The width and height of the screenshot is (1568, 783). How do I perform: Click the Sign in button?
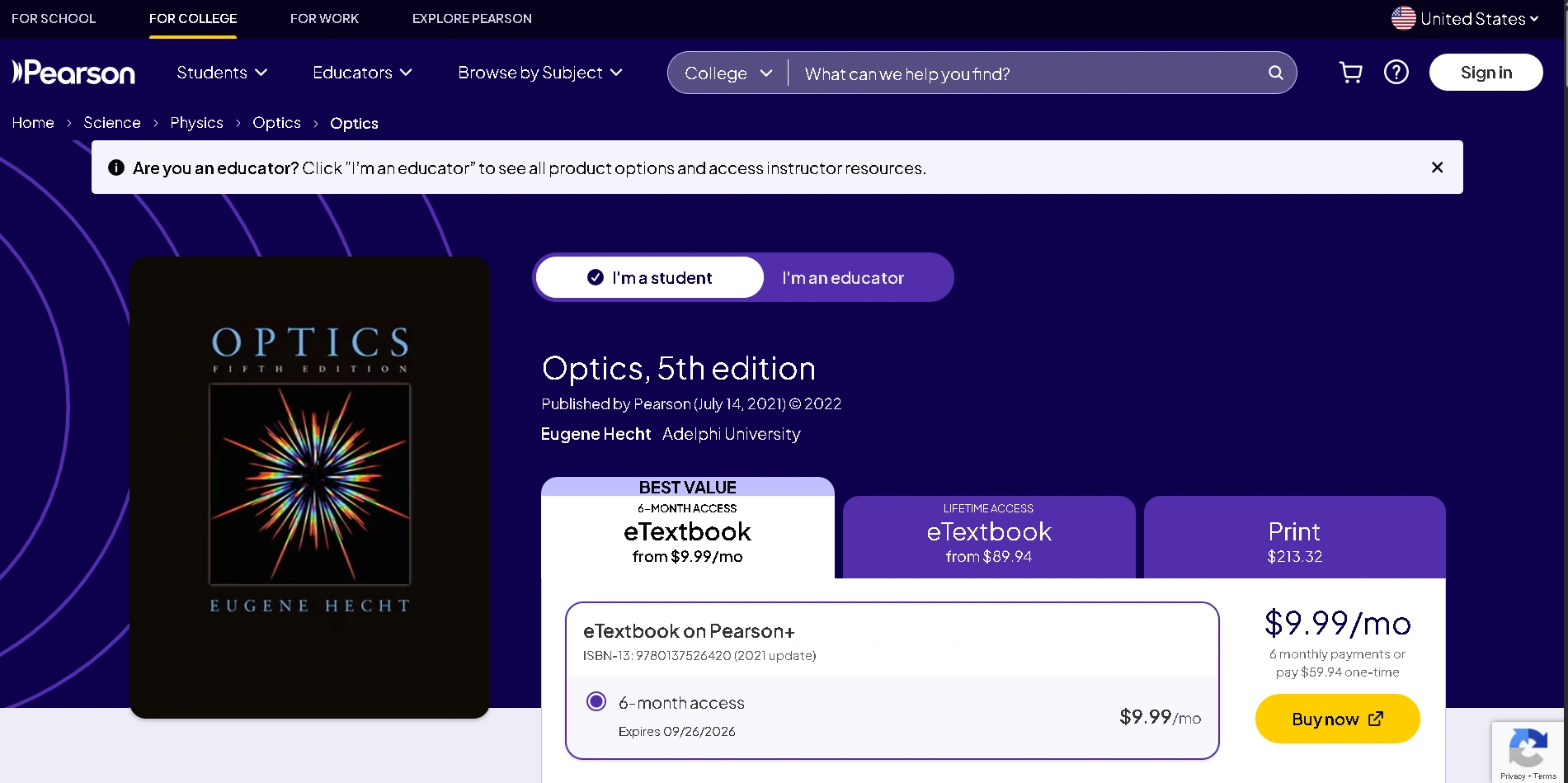pos(1486,72)
